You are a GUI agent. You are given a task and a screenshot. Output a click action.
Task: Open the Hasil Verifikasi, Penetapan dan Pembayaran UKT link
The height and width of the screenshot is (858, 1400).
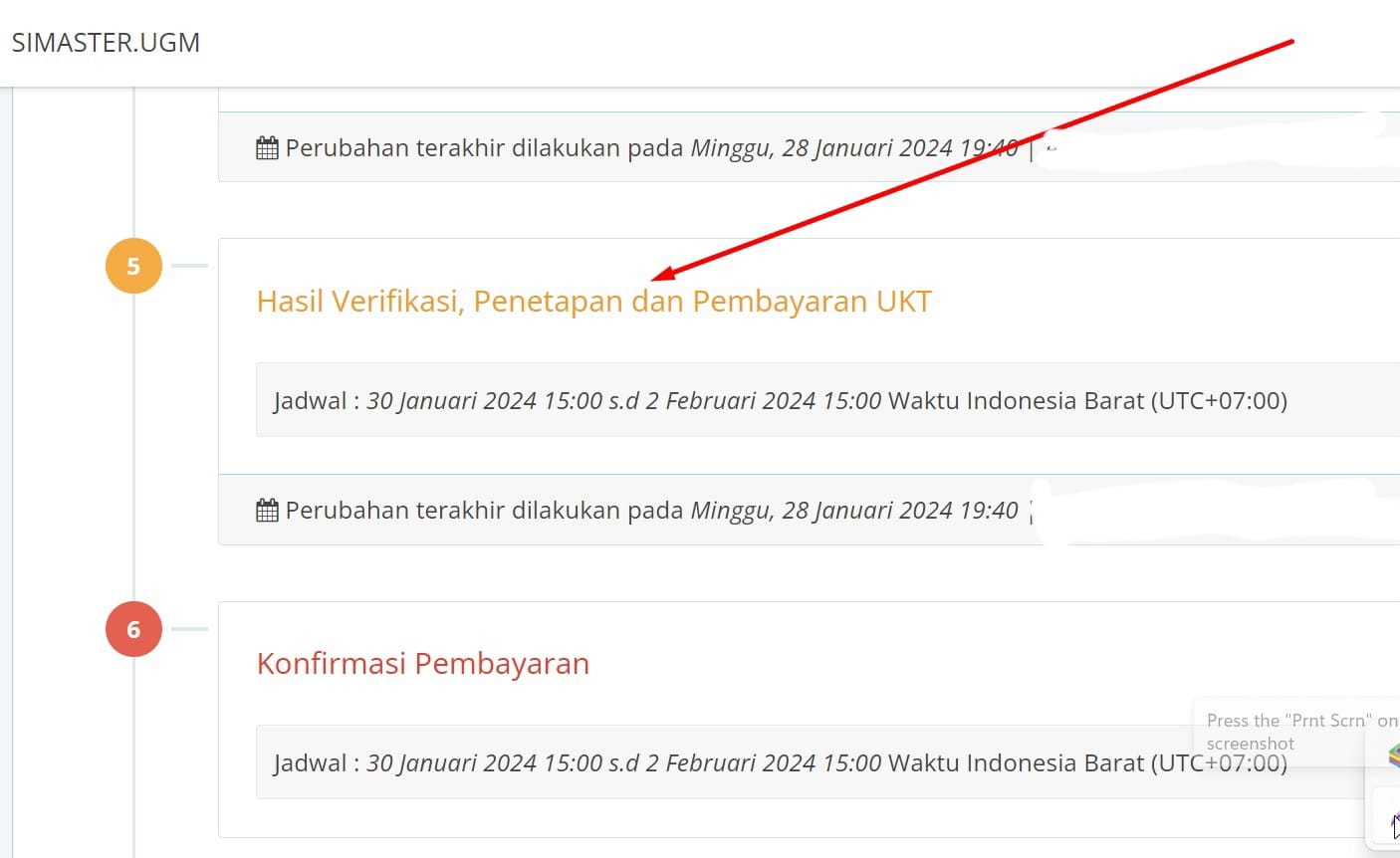coord(593,300)
